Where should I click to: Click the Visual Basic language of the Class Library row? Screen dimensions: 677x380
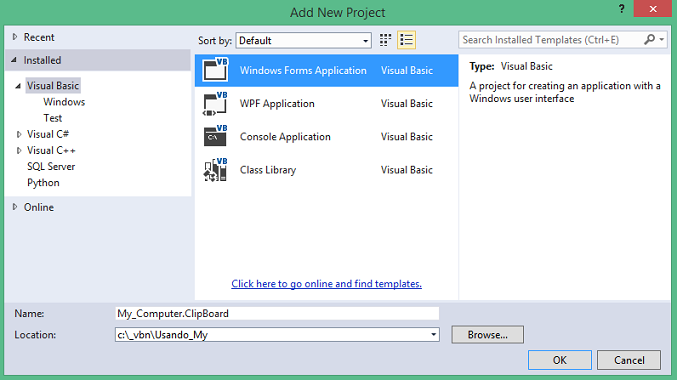[x=407, y=170]
